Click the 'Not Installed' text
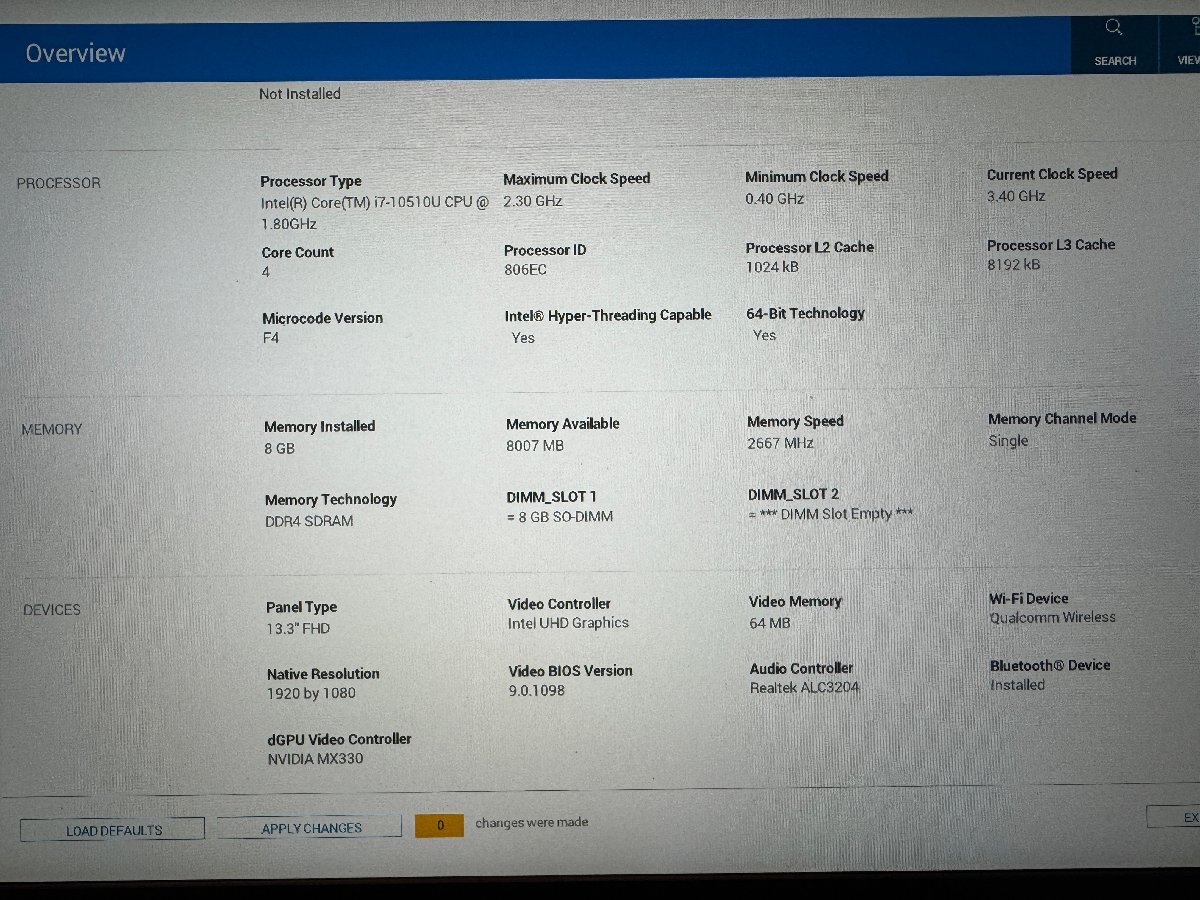Screen dimensions: 1200x900 [x=300, y=94]
